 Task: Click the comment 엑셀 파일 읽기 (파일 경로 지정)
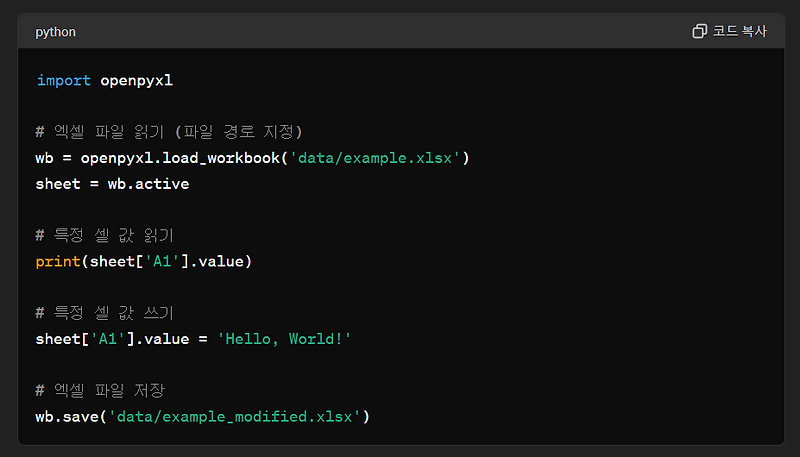pyautogui.click(x=169, y=132)
